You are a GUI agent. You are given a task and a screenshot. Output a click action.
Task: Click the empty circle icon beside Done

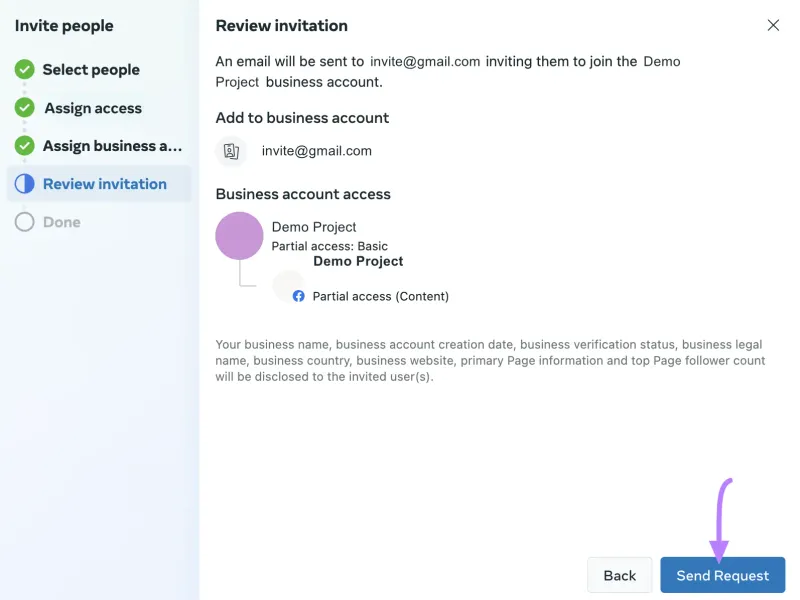26,222
